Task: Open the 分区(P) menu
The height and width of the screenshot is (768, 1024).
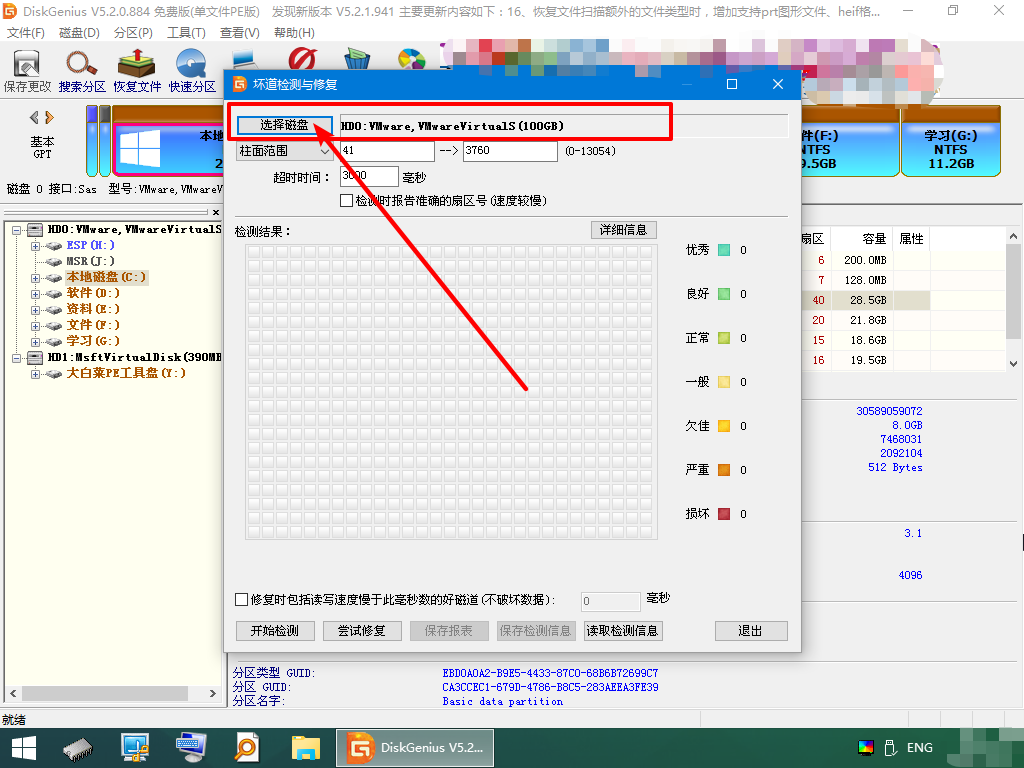Action: 133,33
